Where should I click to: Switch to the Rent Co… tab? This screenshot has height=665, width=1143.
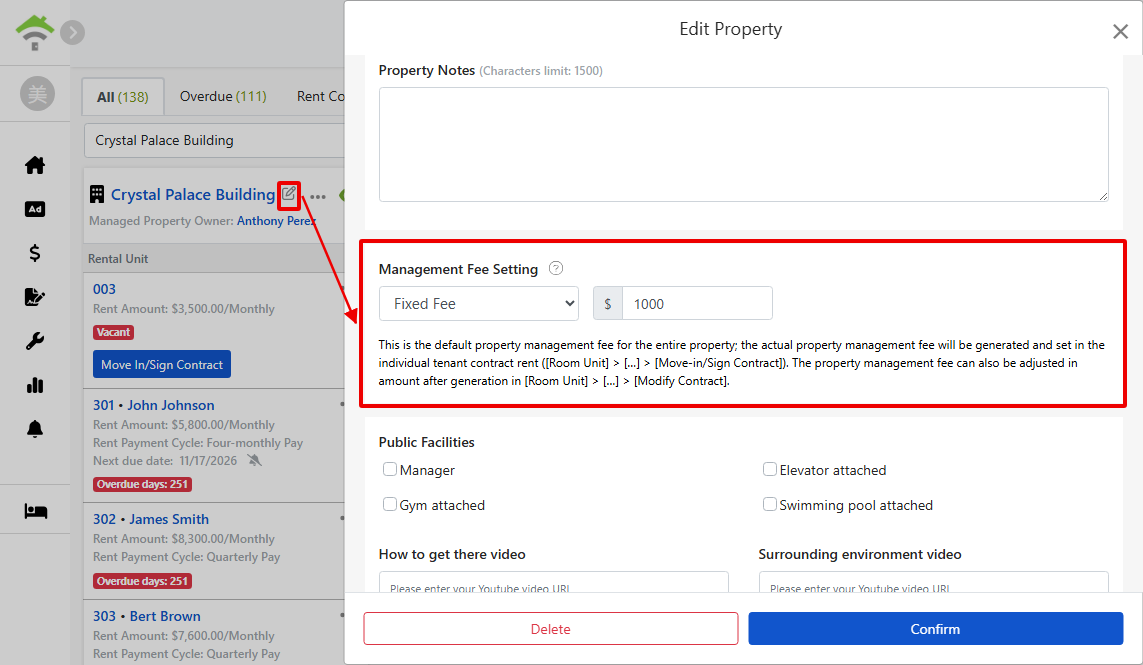[x=319, y=96]
